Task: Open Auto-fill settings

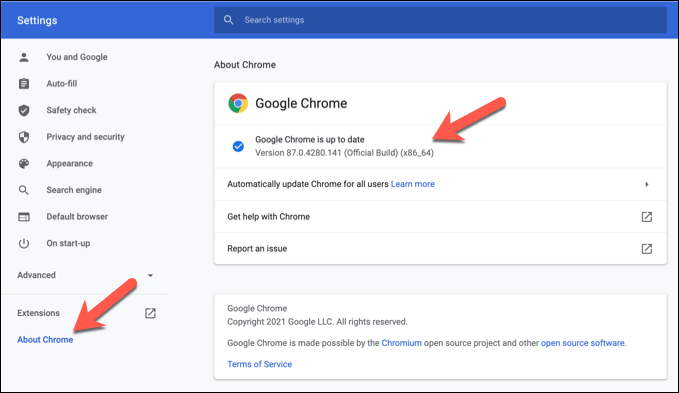Action: (x=61, y=84)
